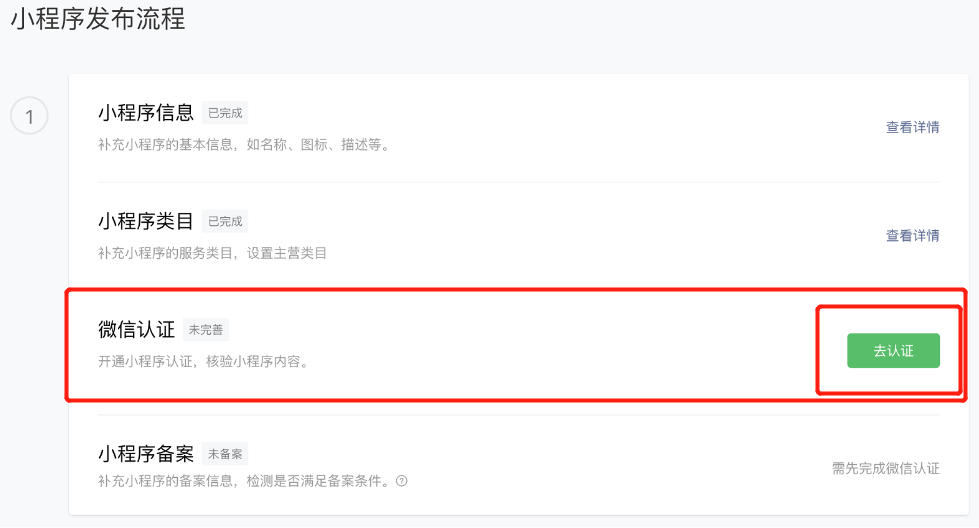The height and width of the screenshot is (528, 979).
Task: Click the 小程序类目 heading
Action: (x=146, y=221)
